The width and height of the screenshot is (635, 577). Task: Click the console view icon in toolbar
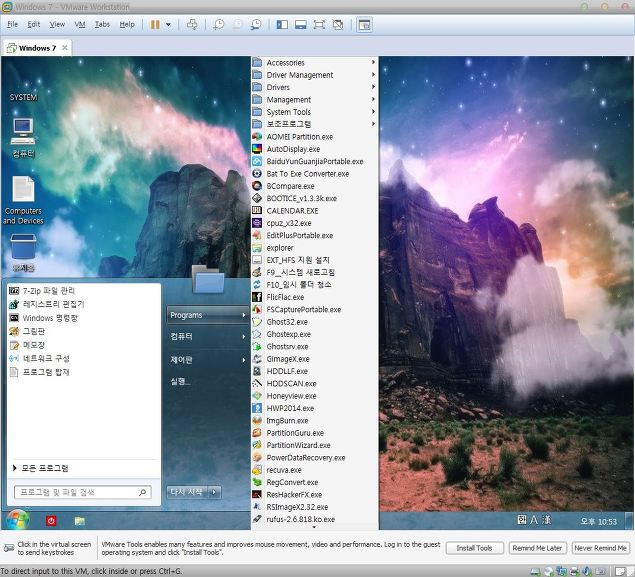click(x=364, y=25)
